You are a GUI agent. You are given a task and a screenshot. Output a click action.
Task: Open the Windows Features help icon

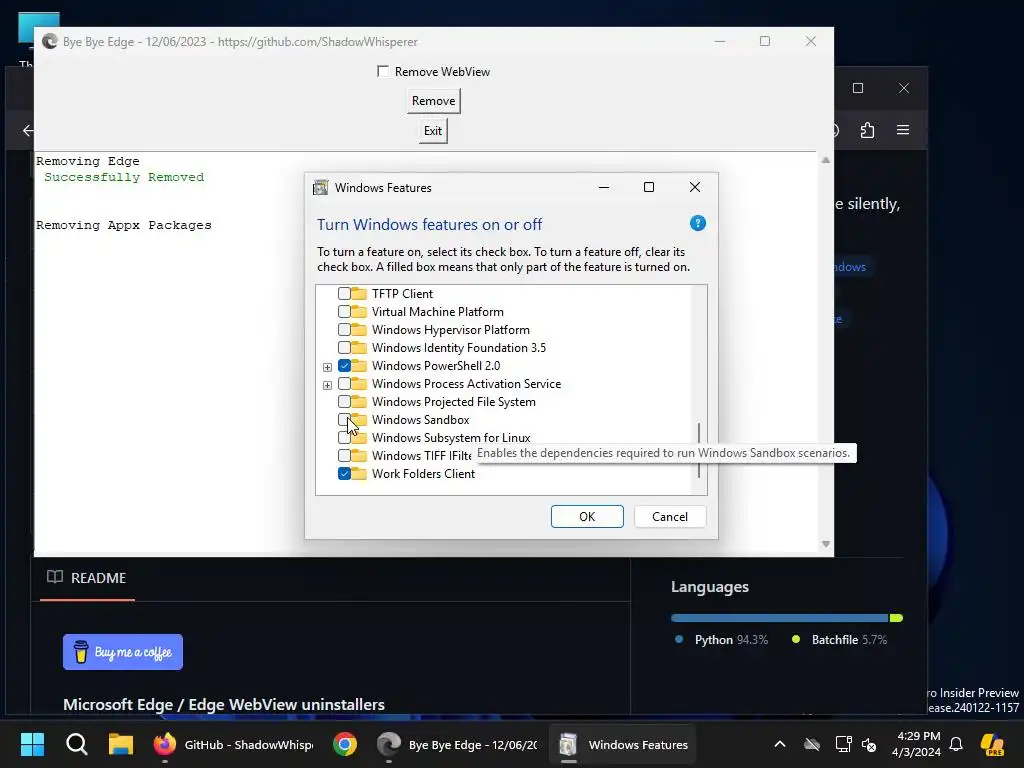pos(697,223)
